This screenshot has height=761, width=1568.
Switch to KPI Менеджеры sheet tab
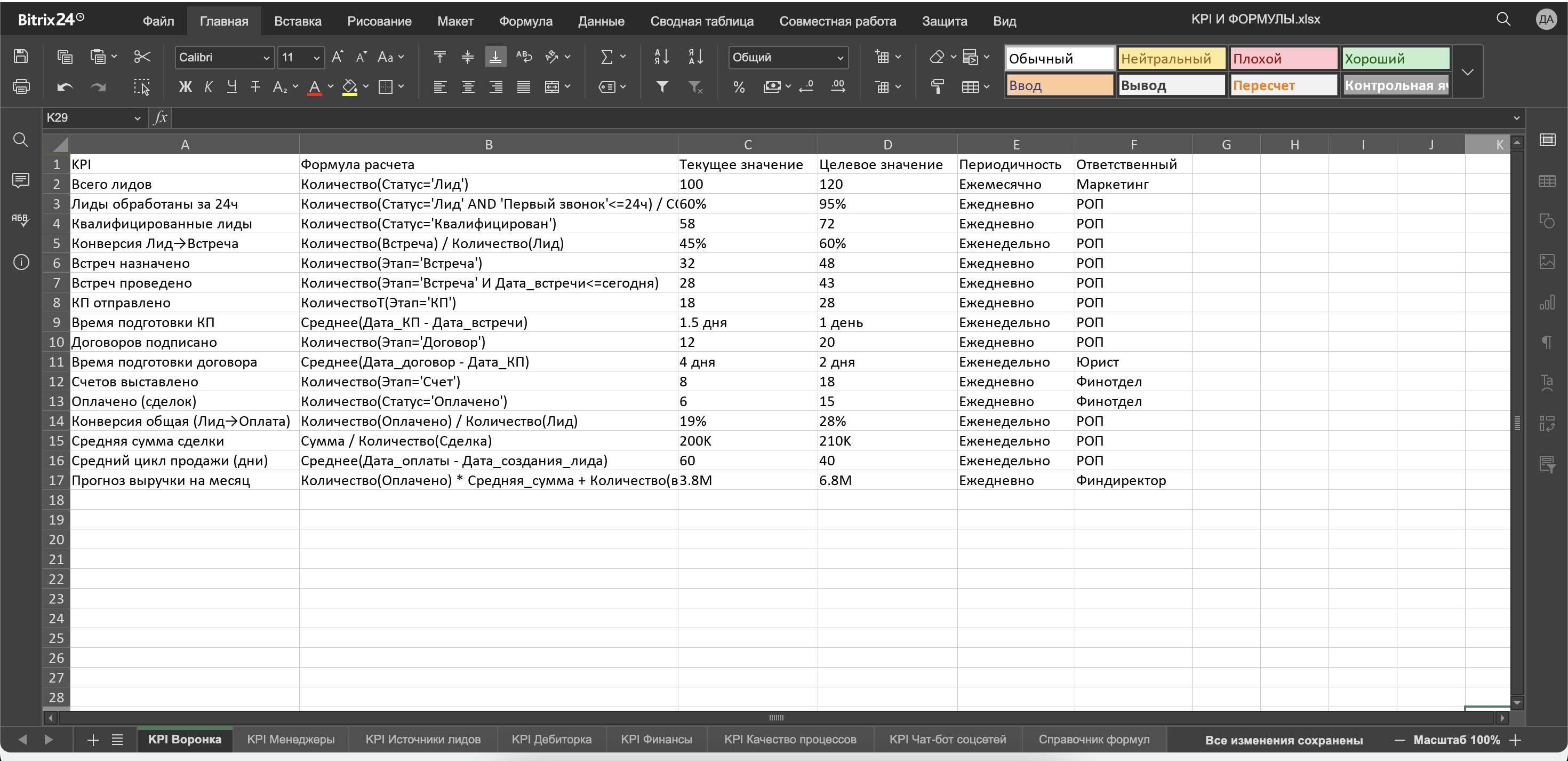click(291, 739)
